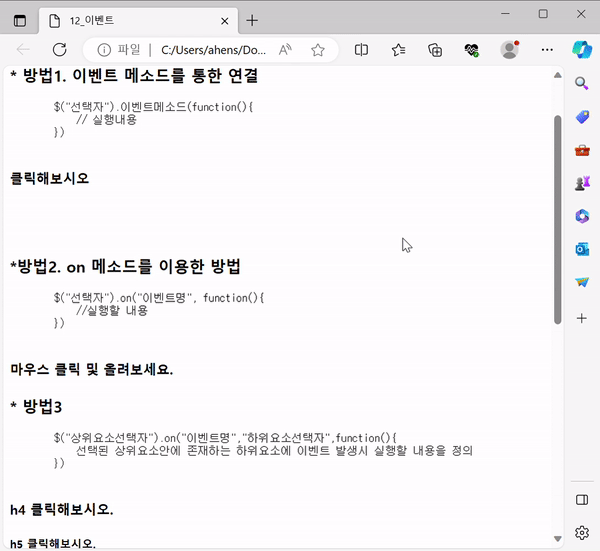
Task: Click the * 방법3 heading
Action: point(36,406)
